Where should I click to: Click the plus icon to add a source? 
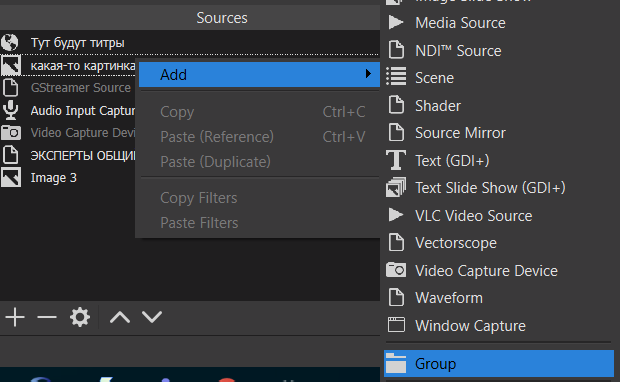(x=15, y=317)
